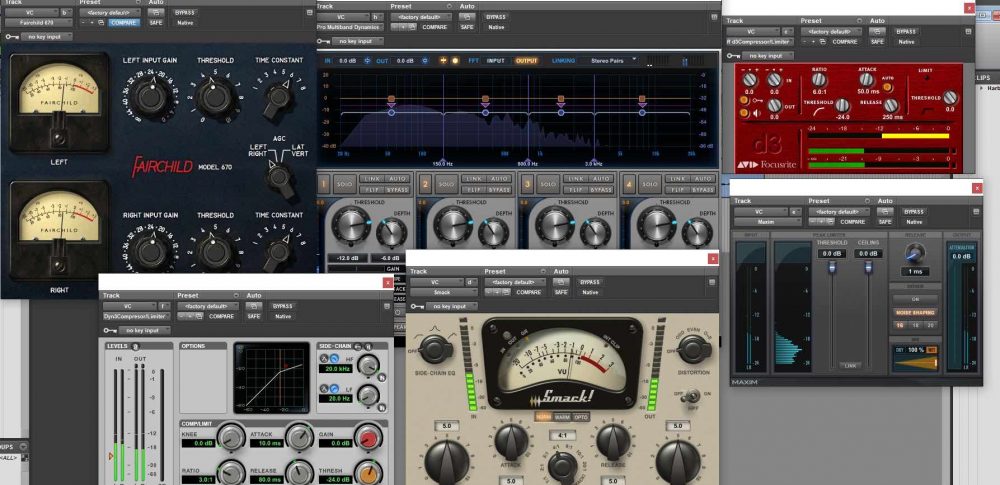Toggle Maxim NOISE SHAPING button

(x=915, y=313)
